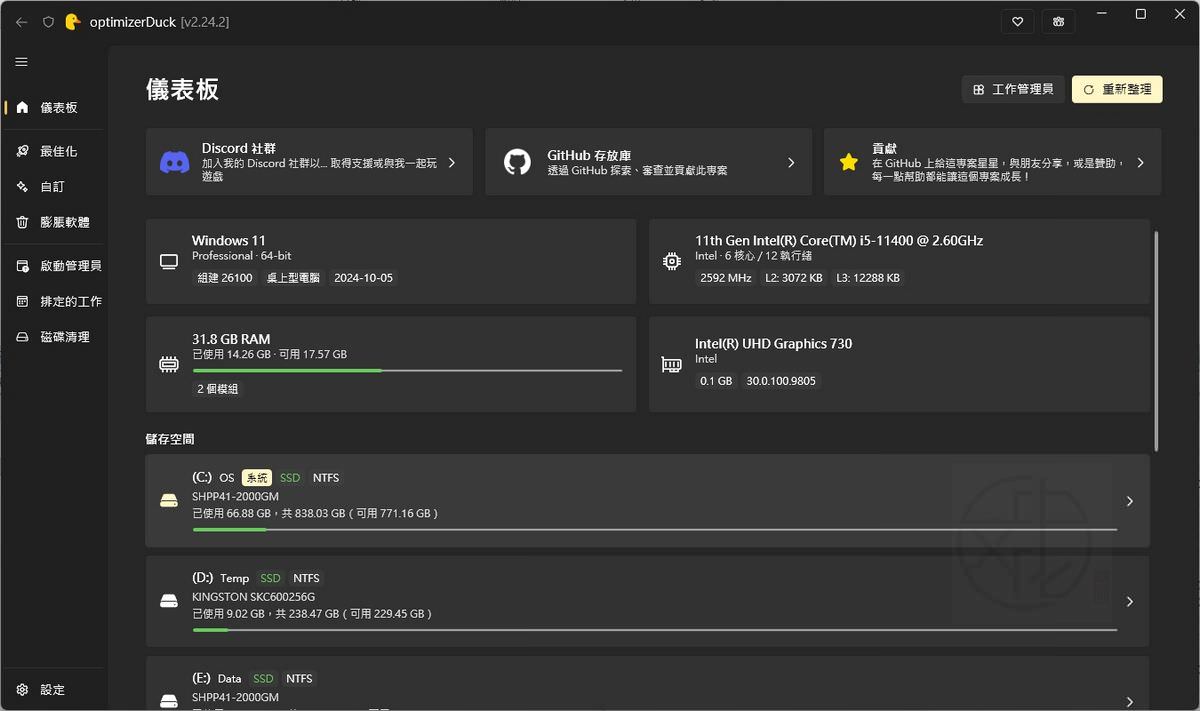
Task: Click the KINGSTON SKC600256G drive name
Action: point(254,597)
